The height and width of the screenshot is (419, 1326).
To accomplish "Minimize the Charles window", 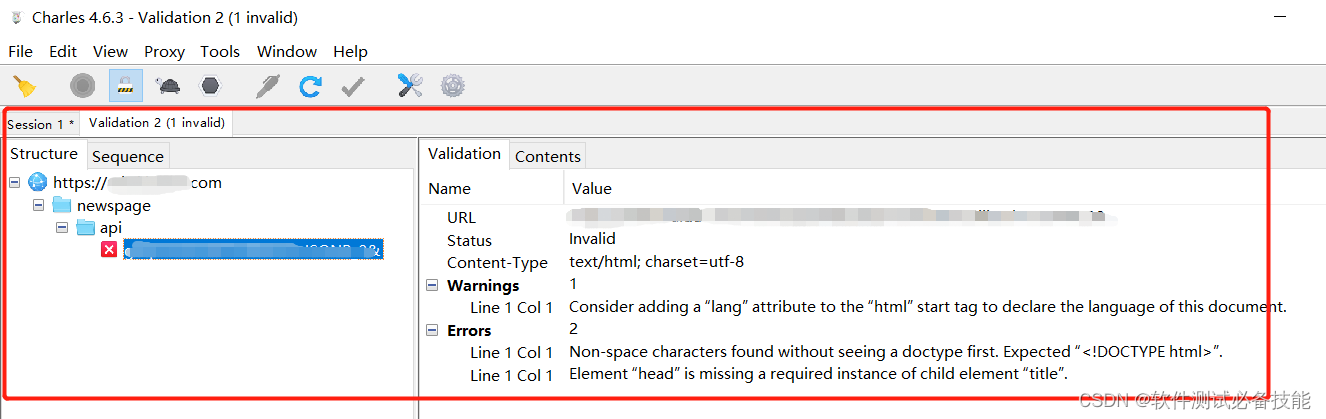I will coord(1278,17).
